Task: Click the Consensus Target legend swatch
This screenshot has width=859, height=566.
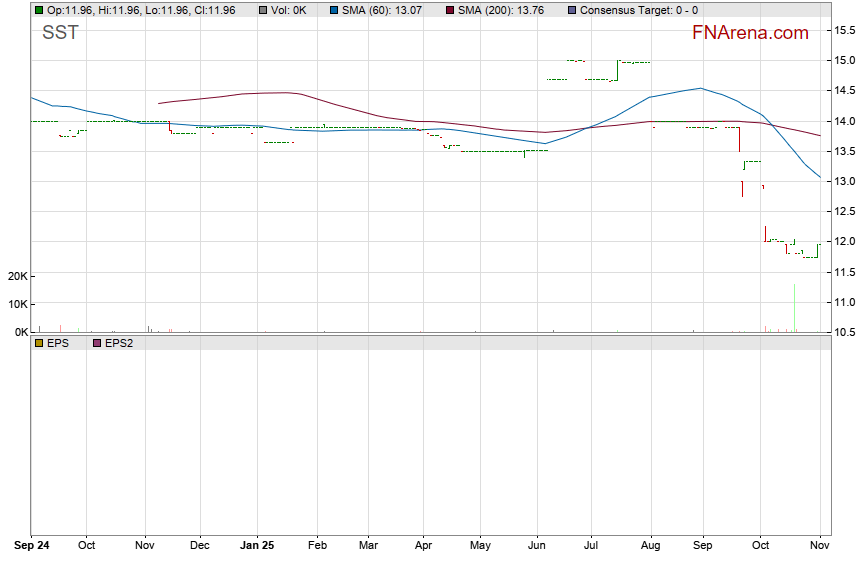Action: click(x=571, y=10)
